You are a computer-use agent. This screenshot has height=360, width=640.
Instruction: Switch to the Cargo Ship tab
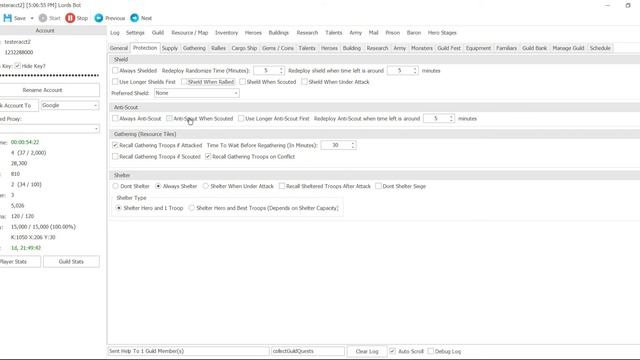244,48
